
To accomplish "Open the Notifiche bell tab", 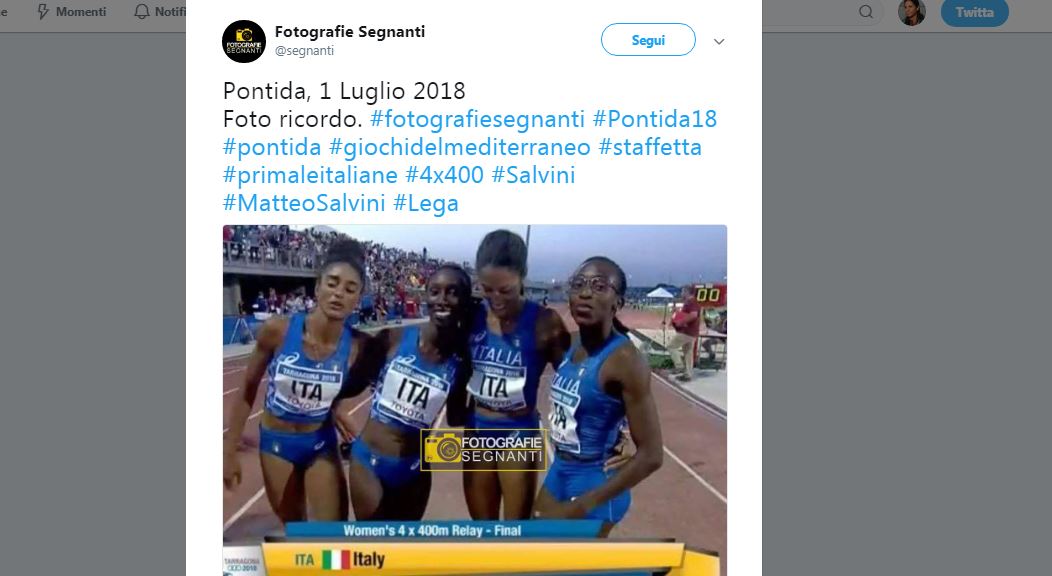I will [160, 12].
